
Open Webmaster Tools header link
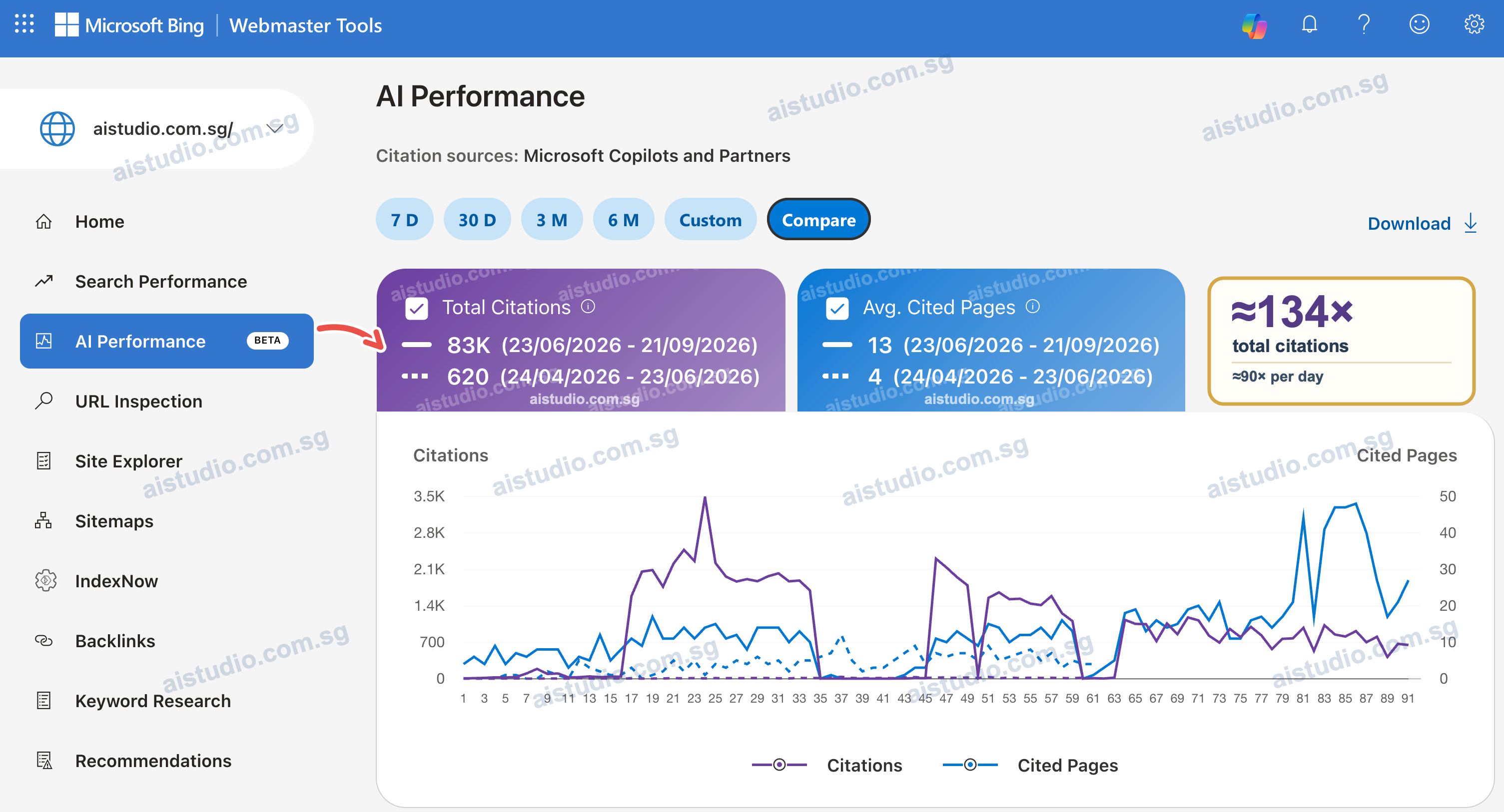305,25
